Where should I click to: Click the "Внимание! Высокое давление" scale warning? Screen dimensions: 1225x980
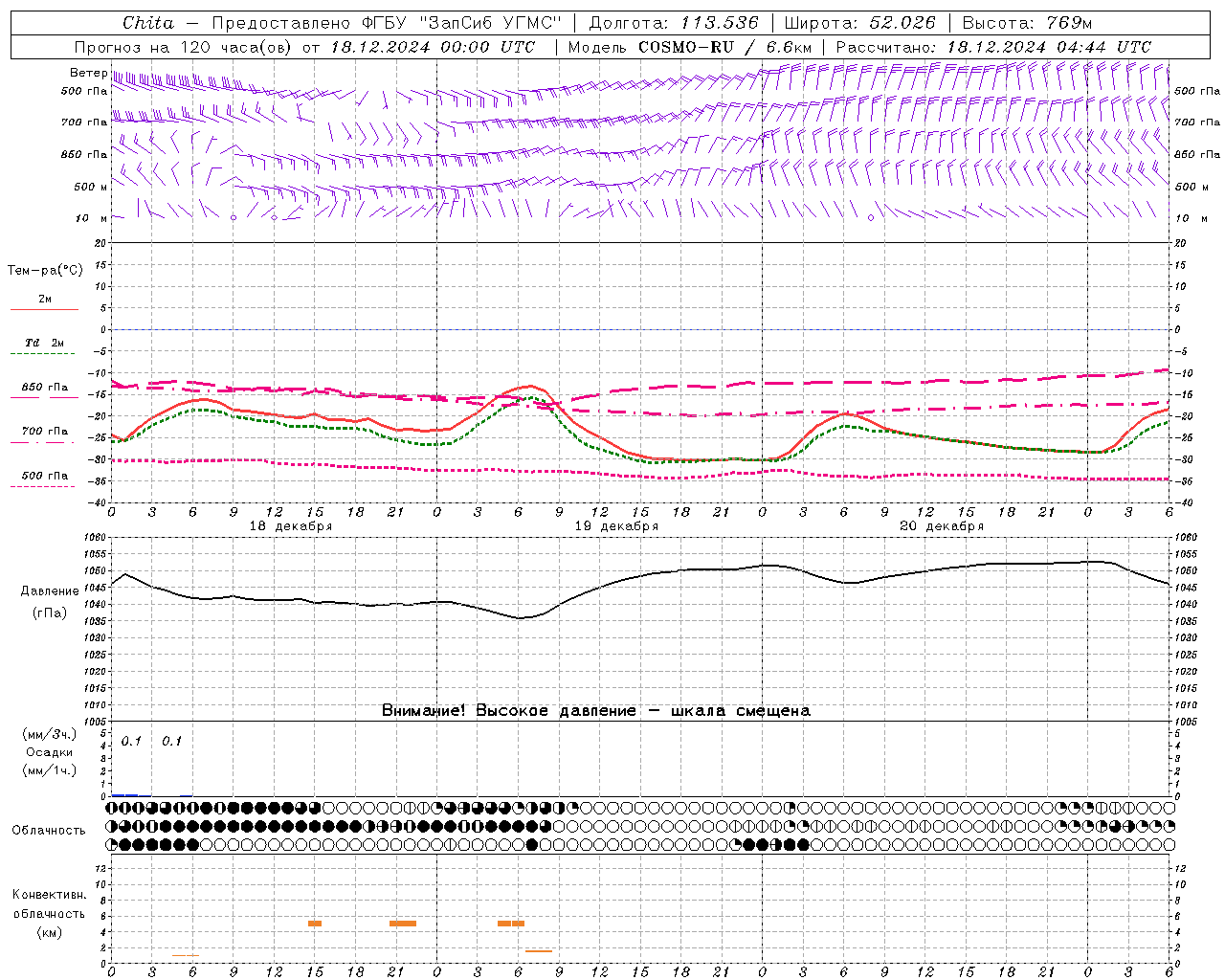(x=509, y=711)
